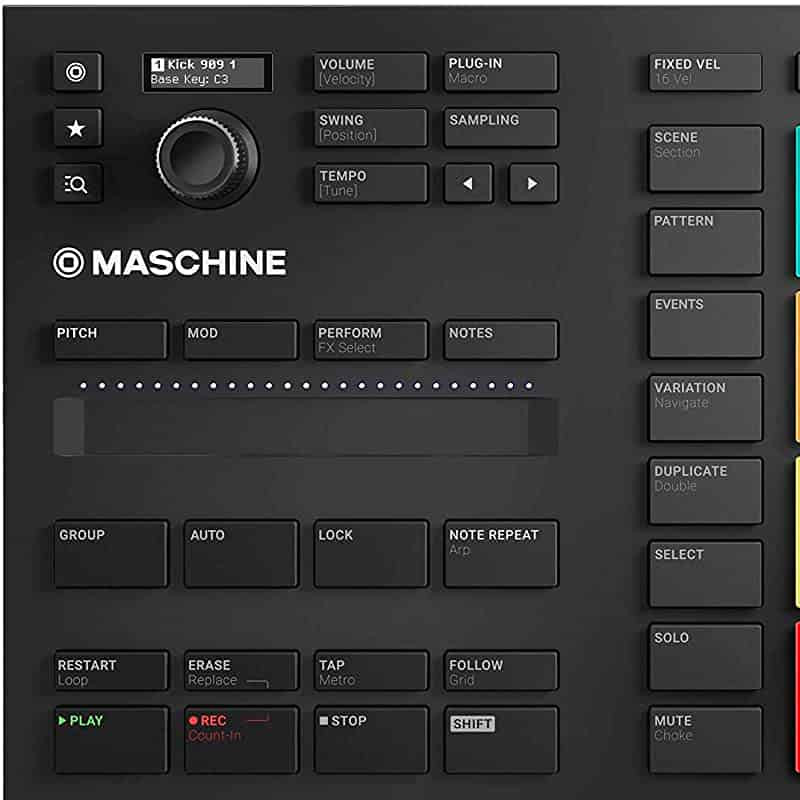
Task: Toggle the MUTE Choke button
Action: pos(706,739)
